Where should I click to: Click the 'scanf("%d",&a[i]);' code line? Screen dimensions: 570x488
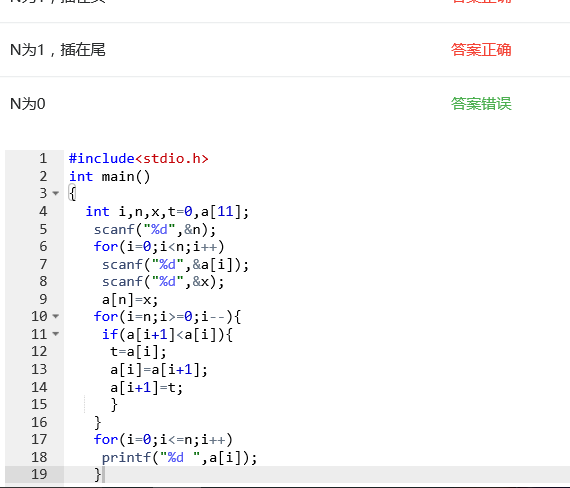[175, 264]
